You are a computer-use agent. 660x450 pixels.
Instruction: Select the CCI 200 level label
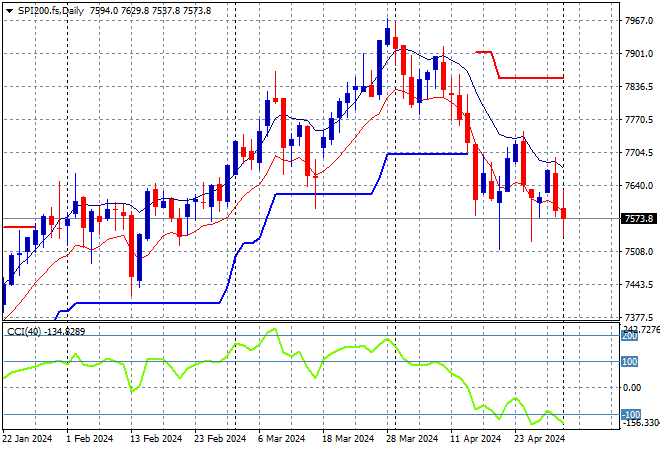(630, 336)
